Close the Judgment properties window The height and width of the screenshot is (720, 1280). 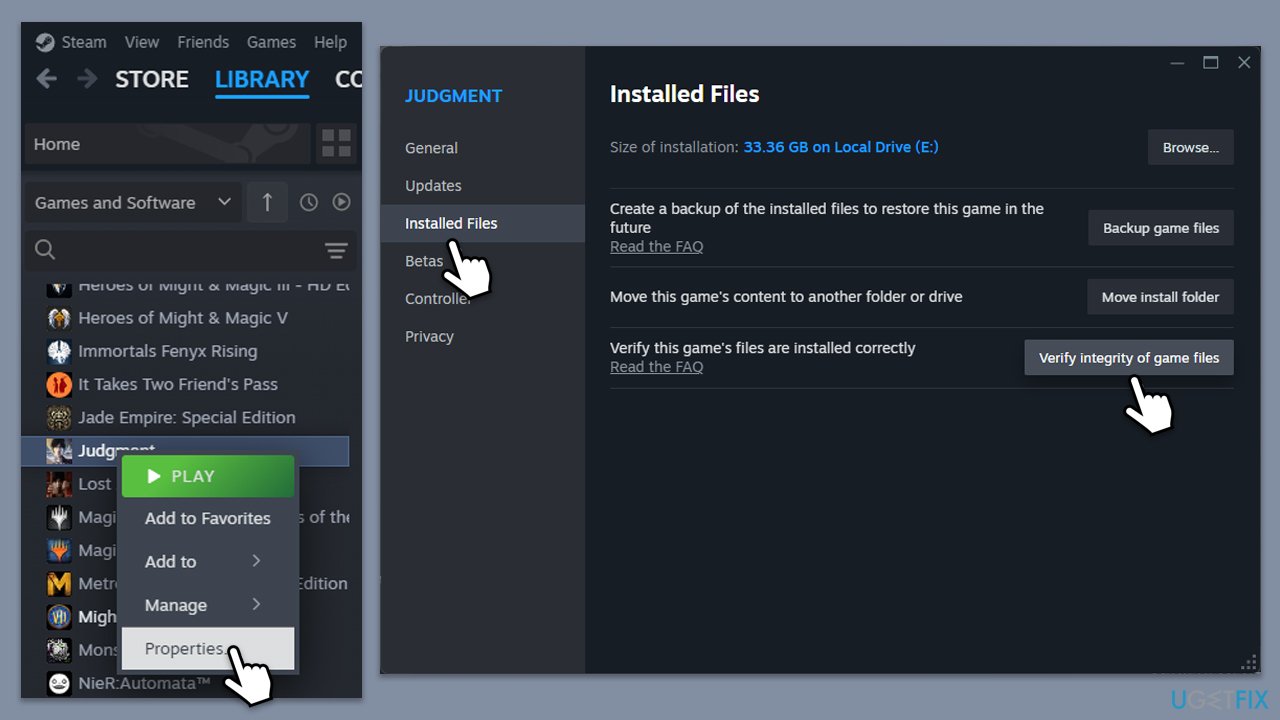(1244, 62)
